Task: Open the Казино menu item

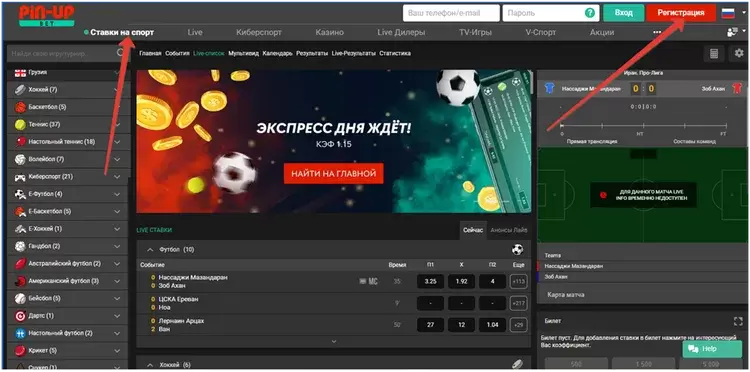Action: tap(330, 33)
